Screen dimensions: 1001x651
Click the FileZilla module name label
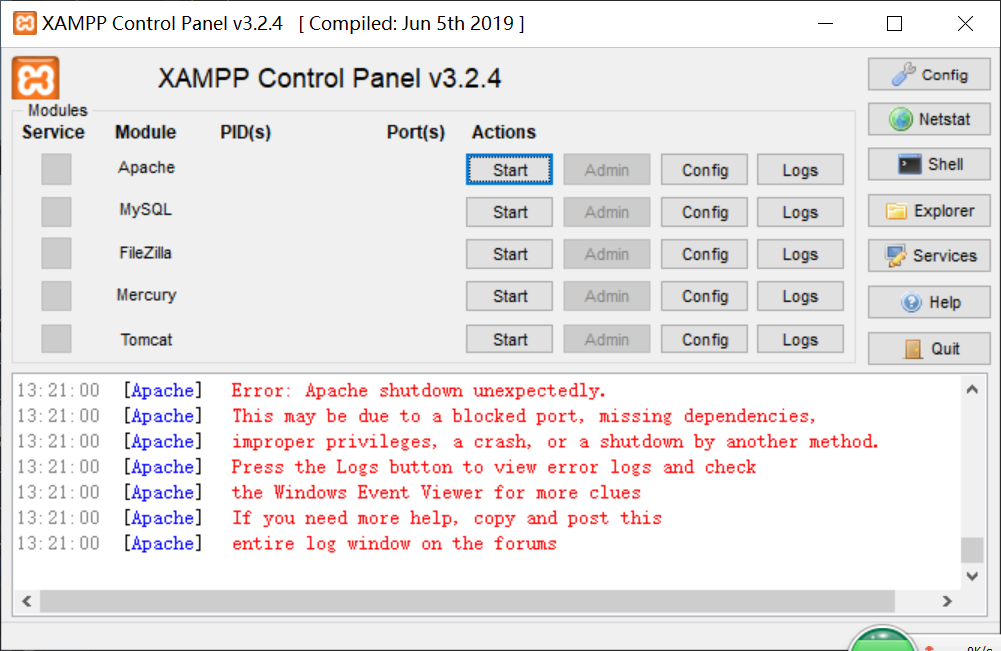click(146, 253)
